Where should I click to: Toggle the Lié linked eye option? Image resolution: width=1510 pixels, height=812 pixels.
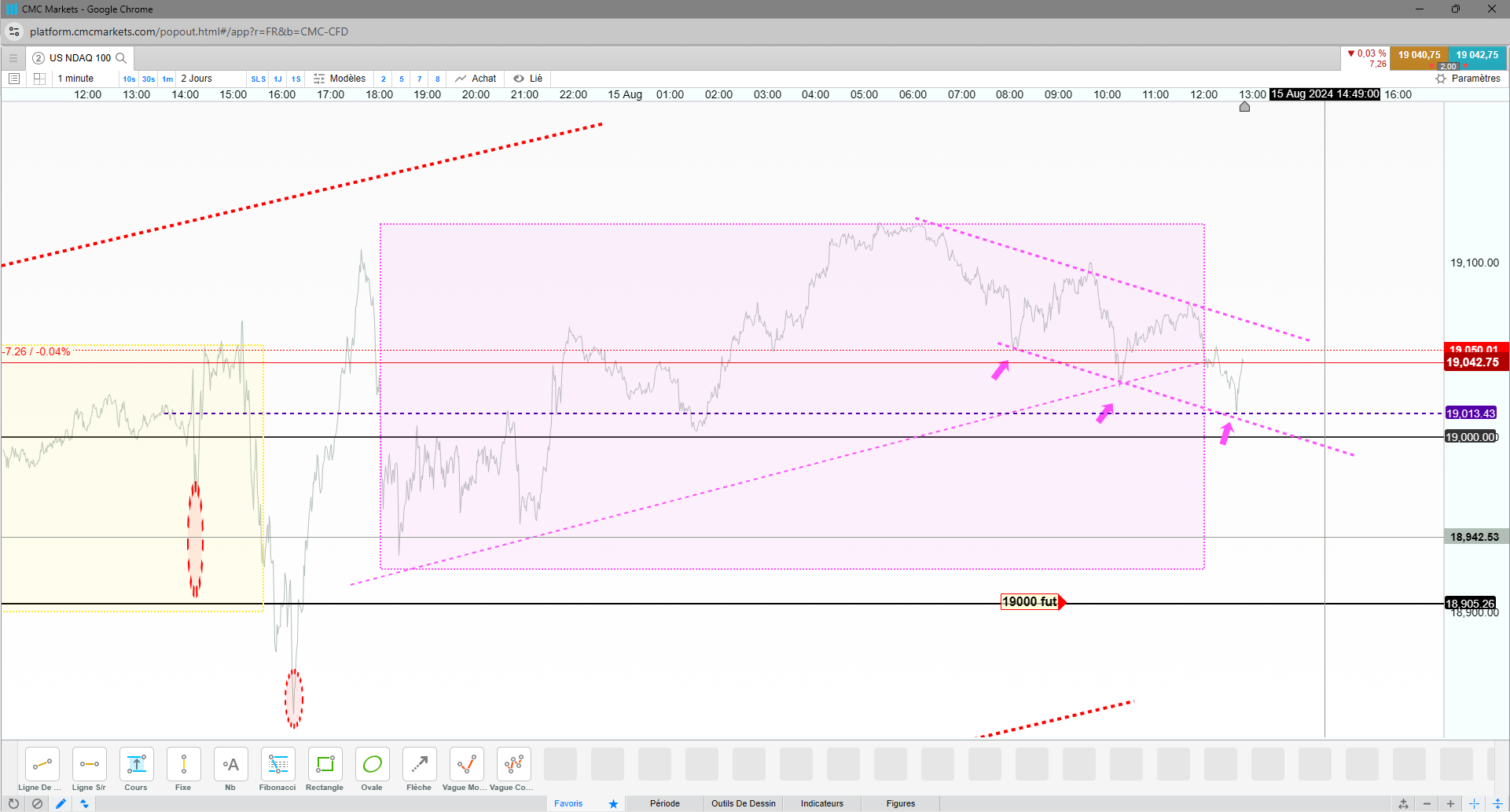pyautogui.click(x=528, y=79)
